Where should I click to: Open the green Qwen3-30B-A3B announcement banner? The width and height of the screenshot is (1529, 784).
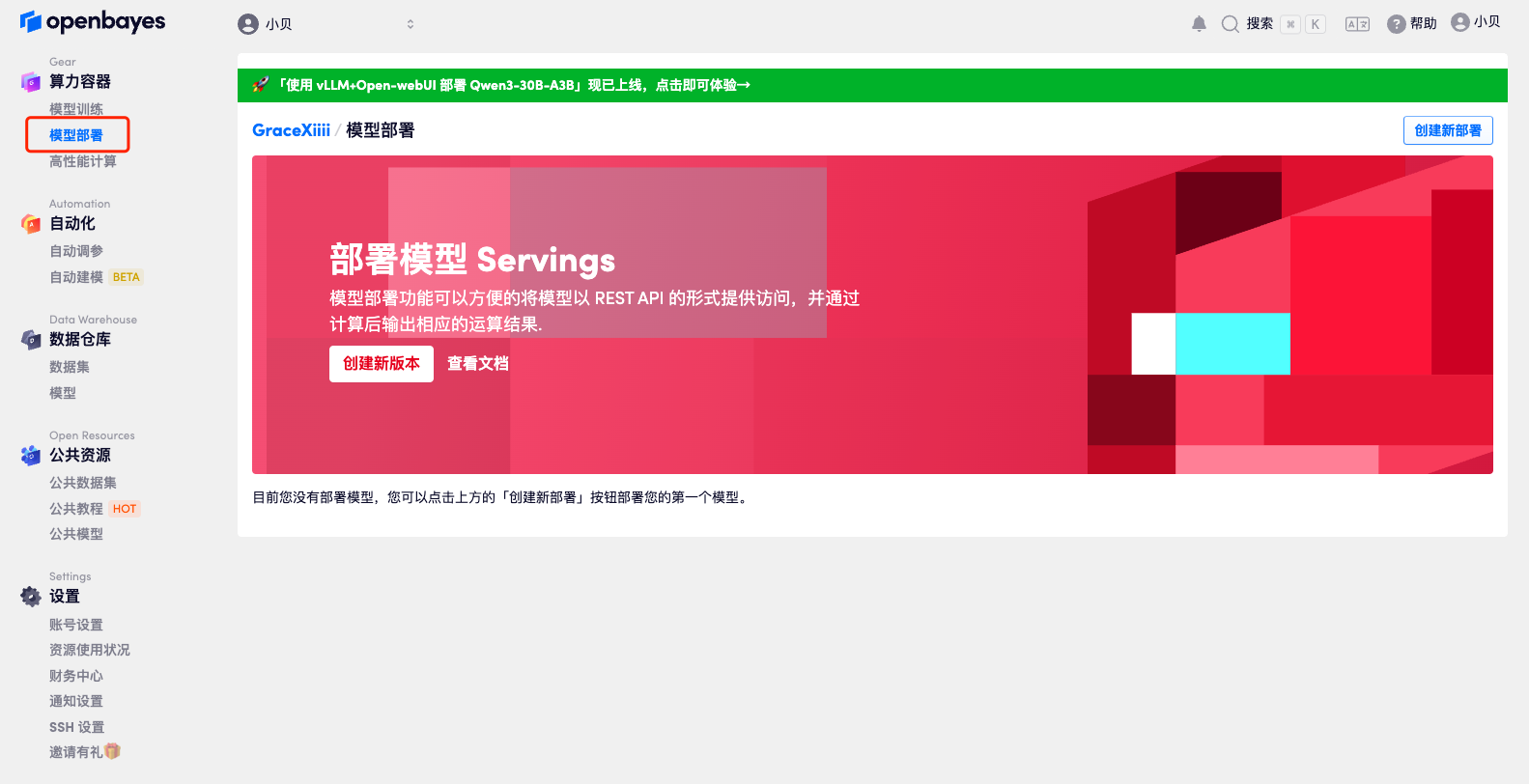point(872,85)
